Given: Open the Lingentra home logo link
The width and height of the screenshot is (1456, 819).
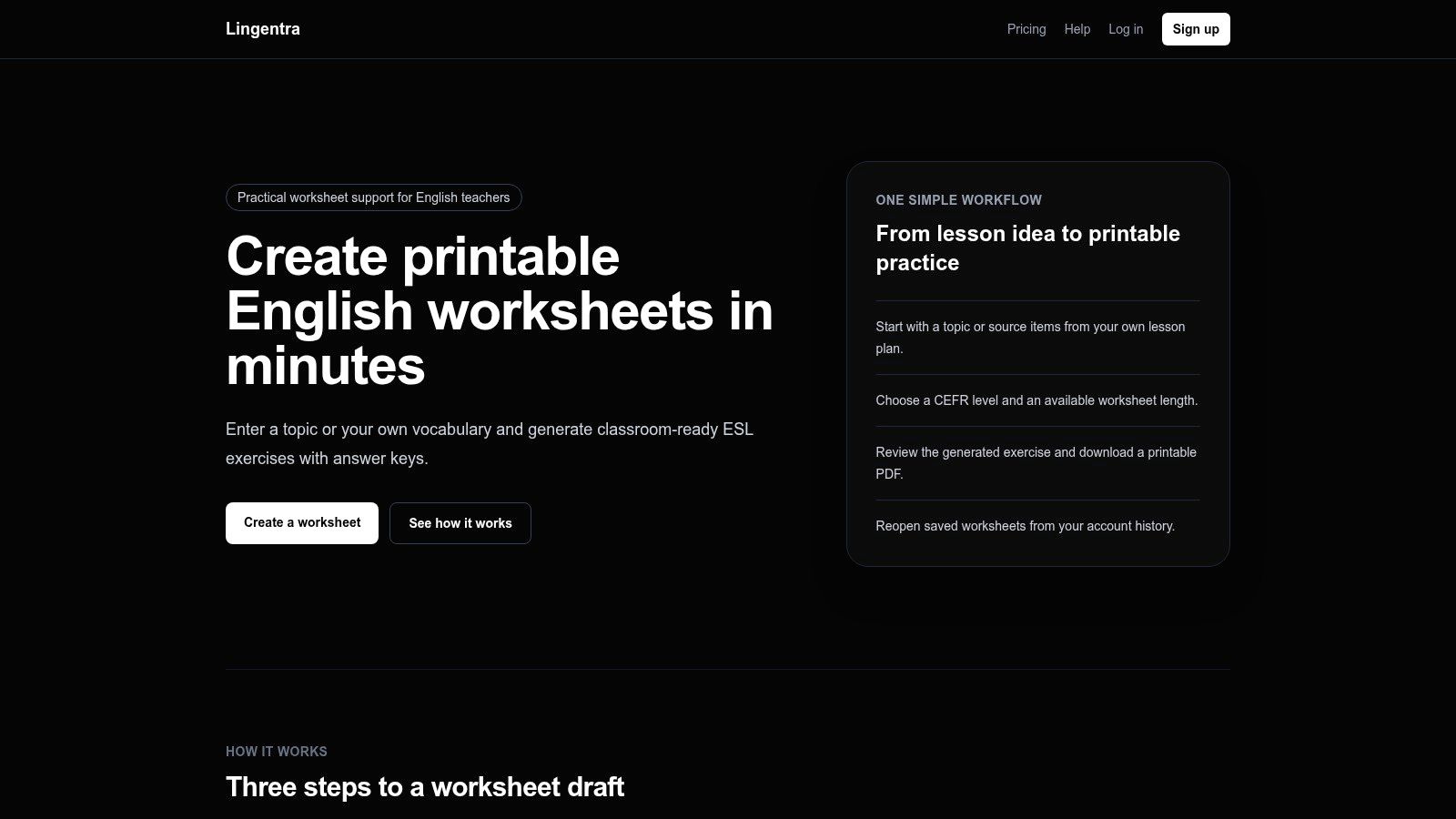Looking at the screenshot, I should (x=263, y=29).
